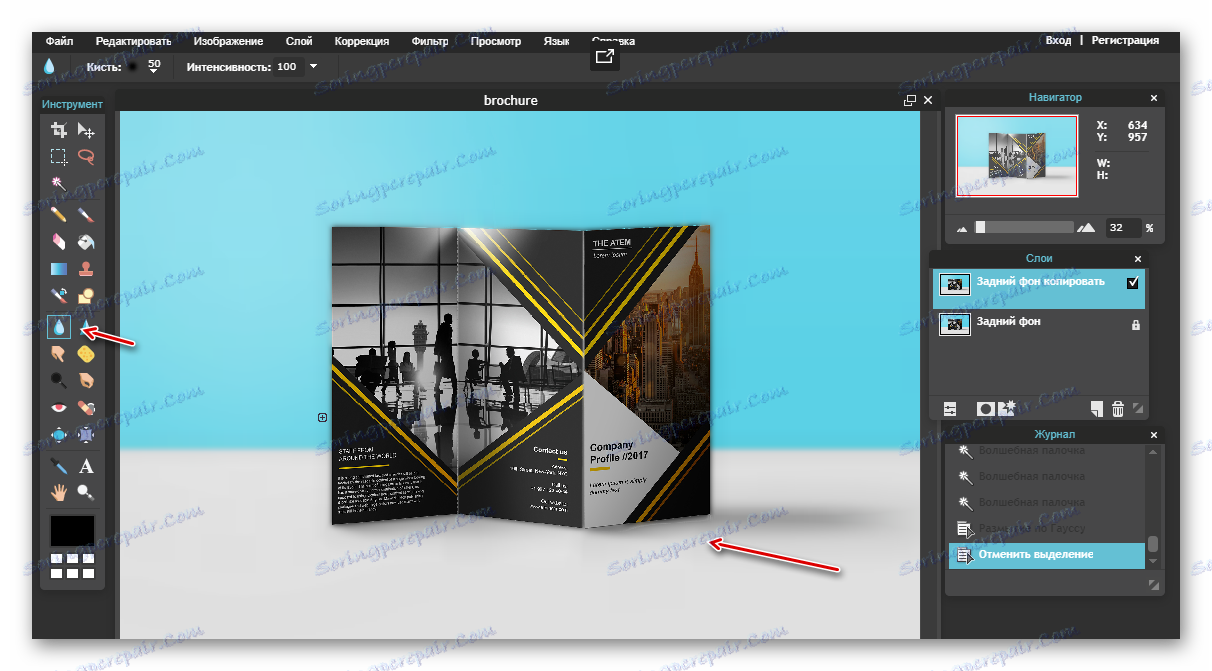The image size is (1212, 671).
Task: Select the Type text tool
Action: [86, 466]
